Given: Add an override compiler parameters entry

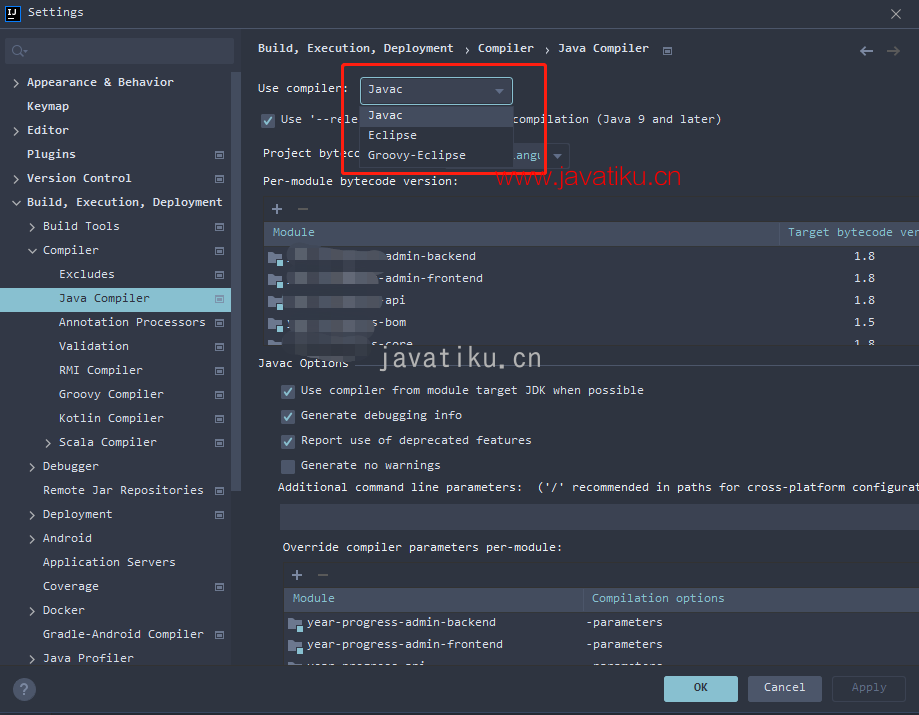Looking at the screenshot, I should [297, 575].
